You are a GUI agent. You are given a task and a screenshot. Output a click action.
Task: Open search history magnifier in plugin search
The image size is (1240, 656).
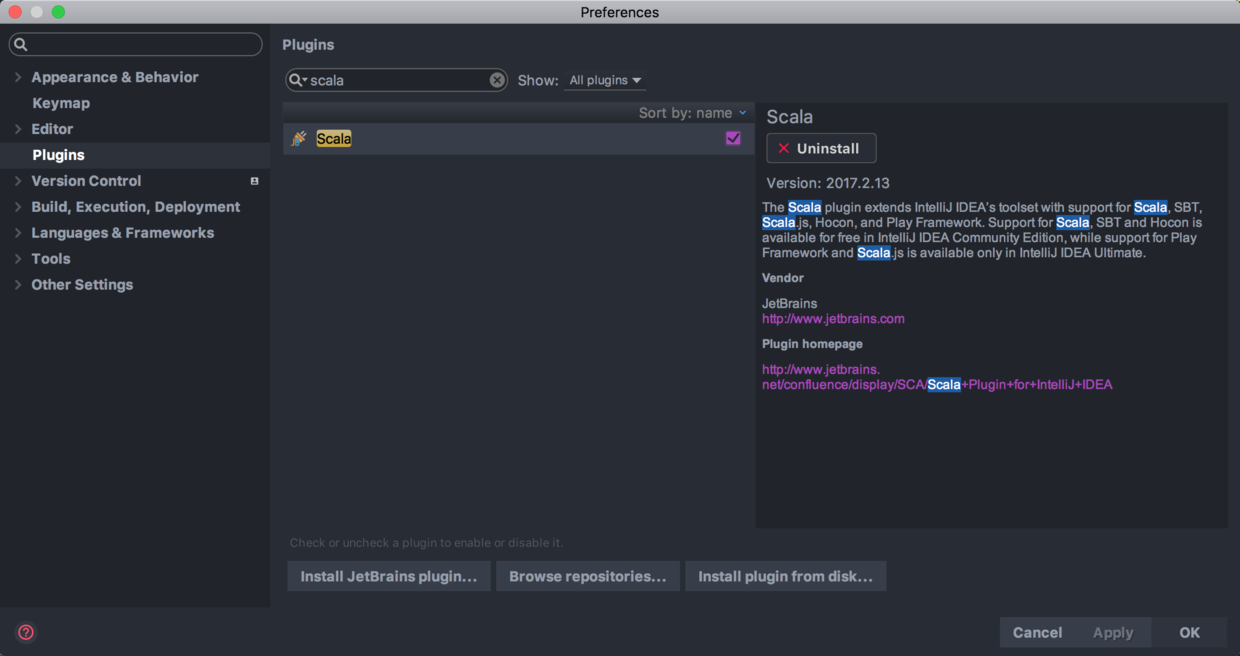(298, 80)
